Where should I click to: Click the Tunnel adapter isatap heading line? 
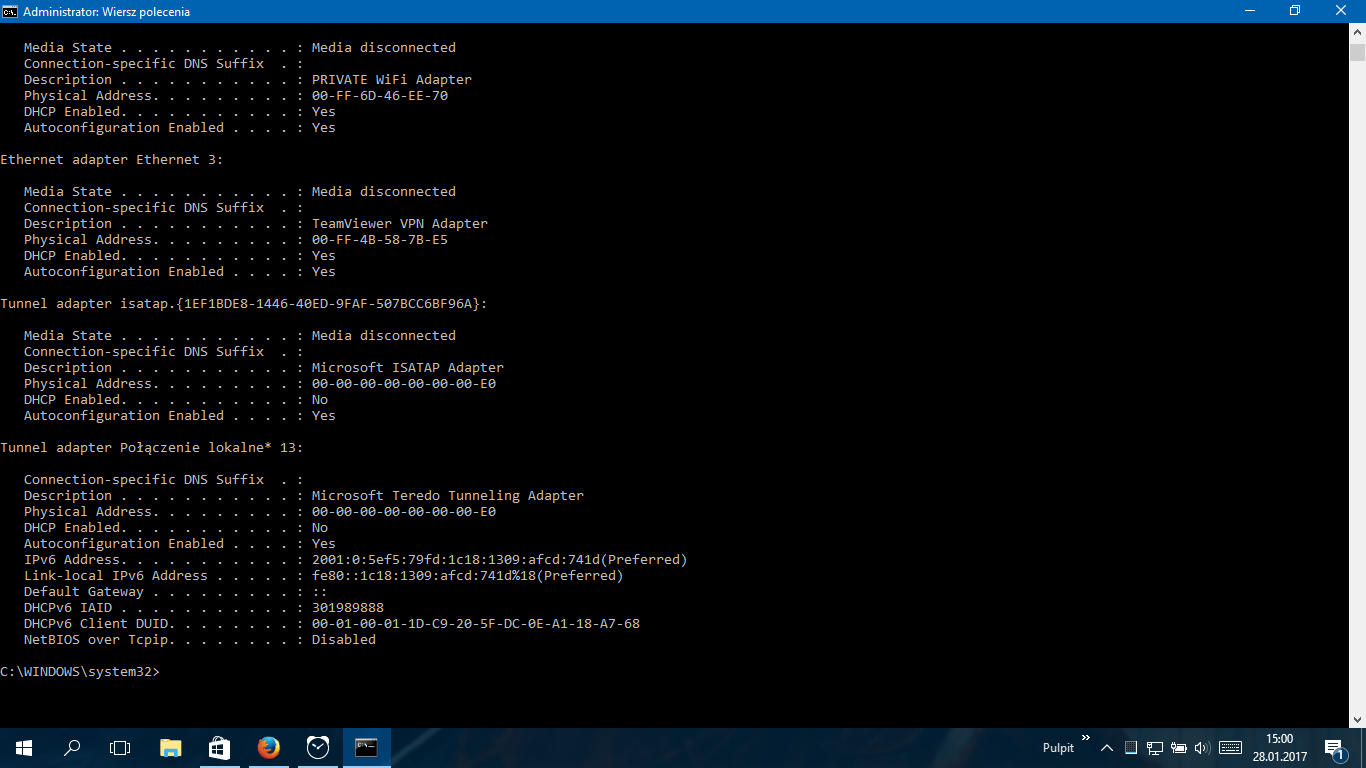click(244, 304)
